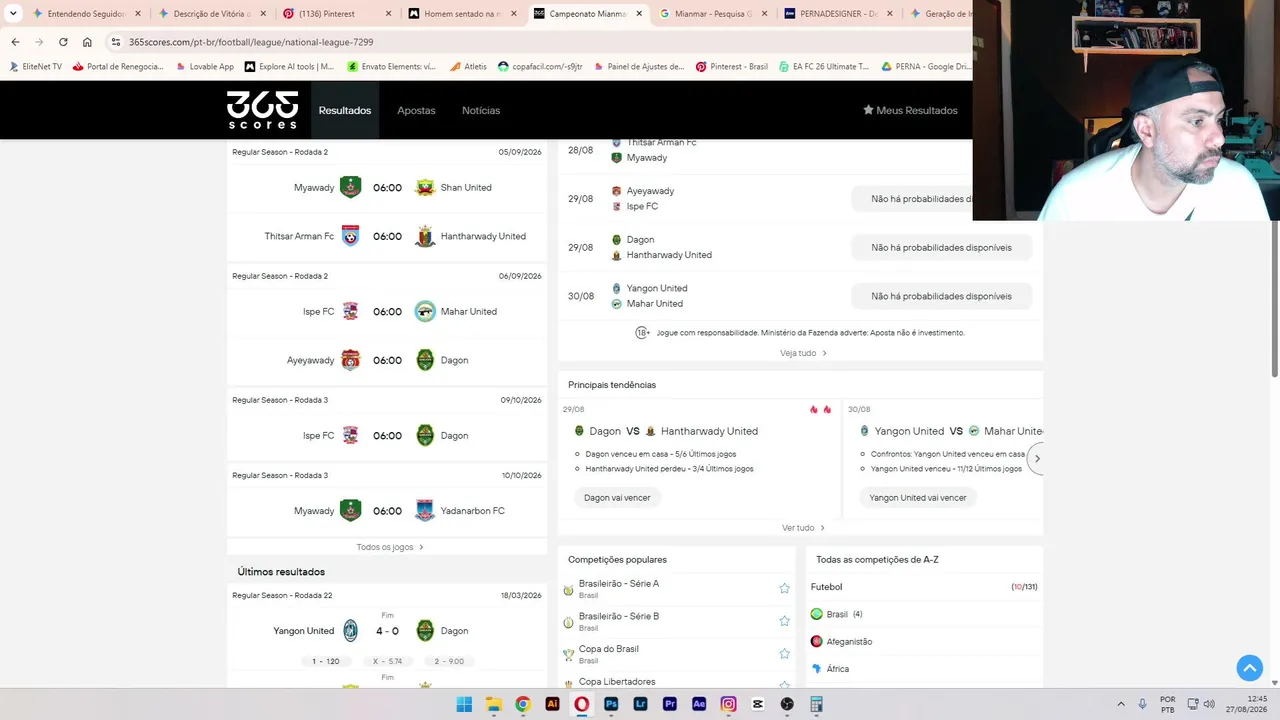
Task: Launch Photoshop from taskbar
Action: coord(611,704)
